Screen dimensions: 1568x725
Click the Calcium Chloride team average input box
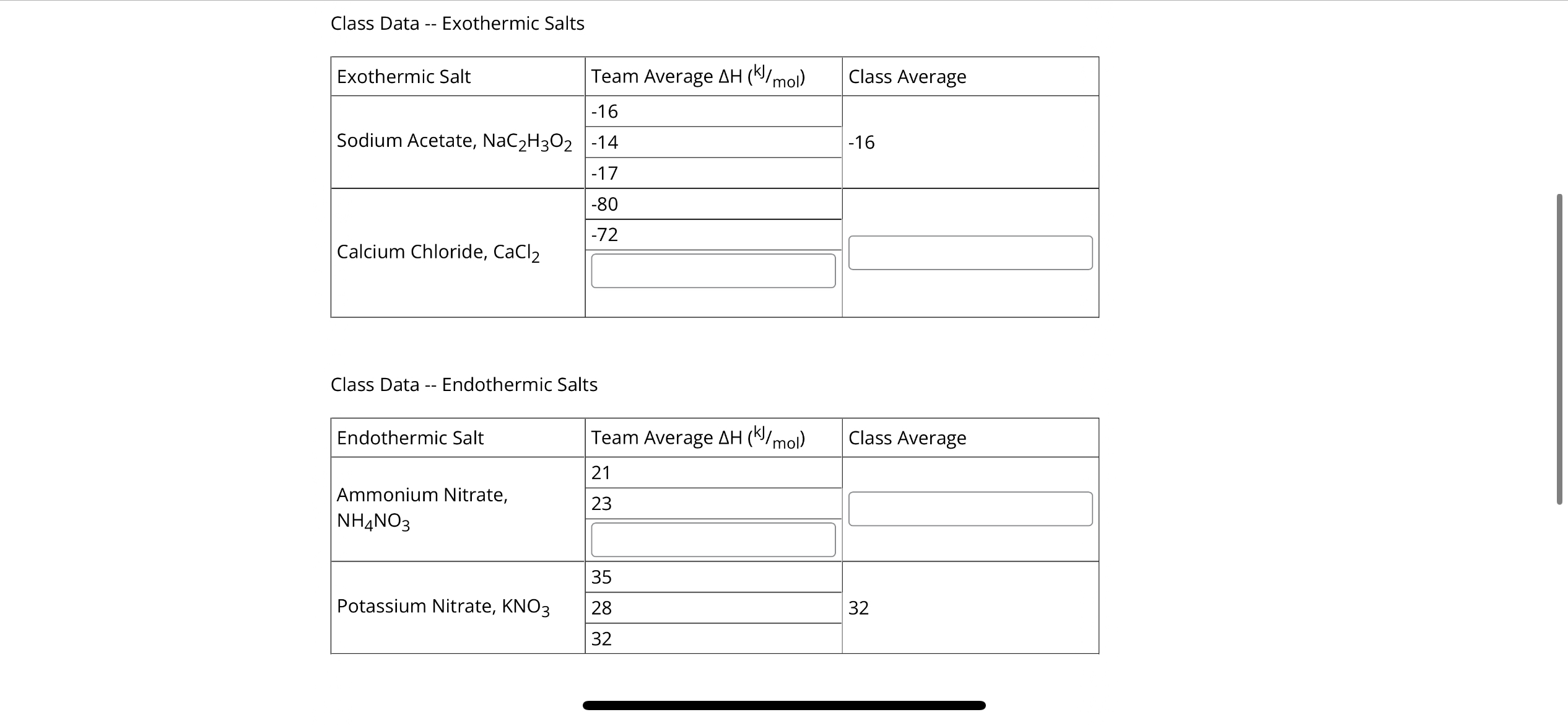pos(713,270)
